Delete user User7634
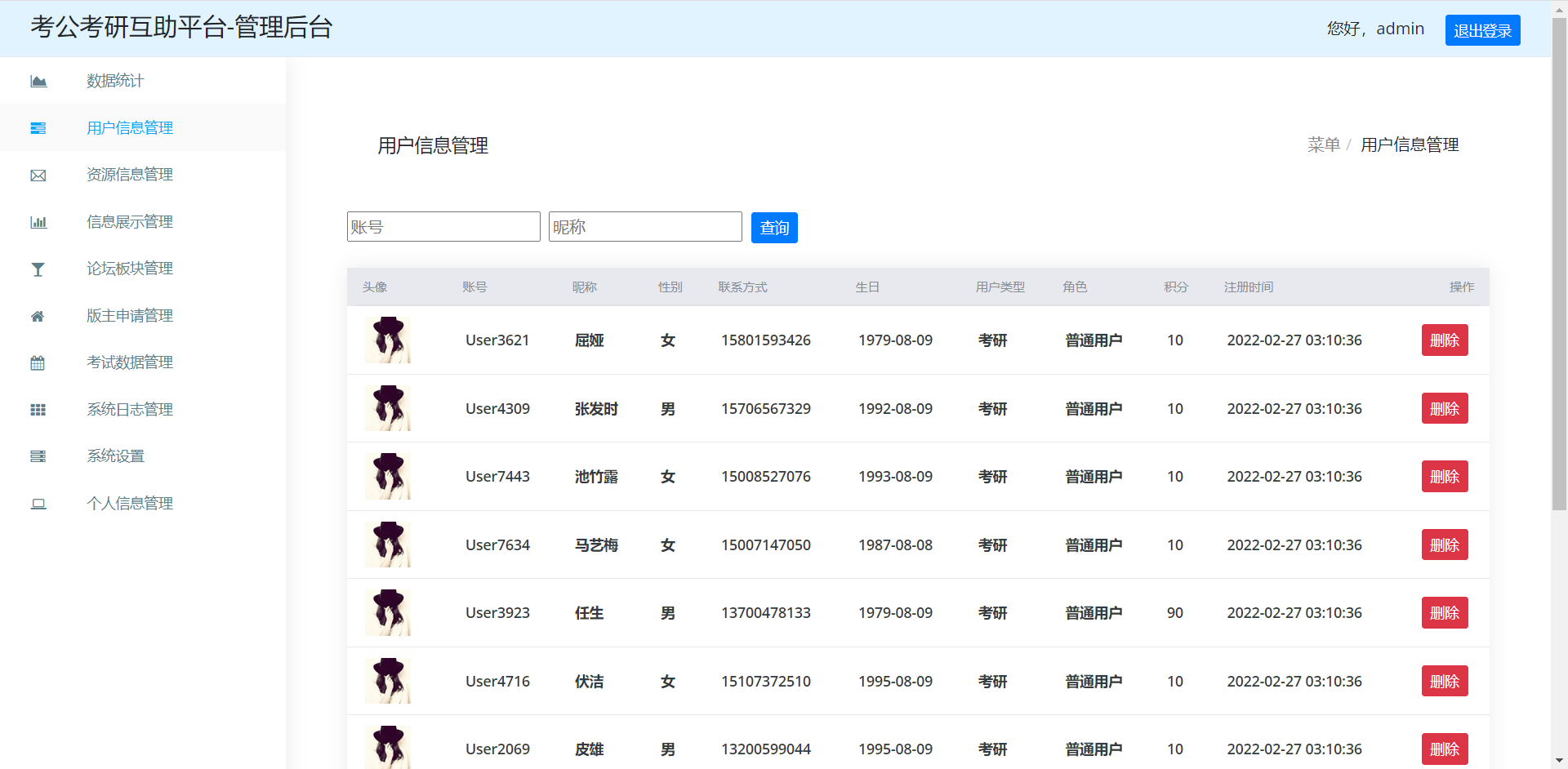1568x769 pixels. coord(1445,545)
